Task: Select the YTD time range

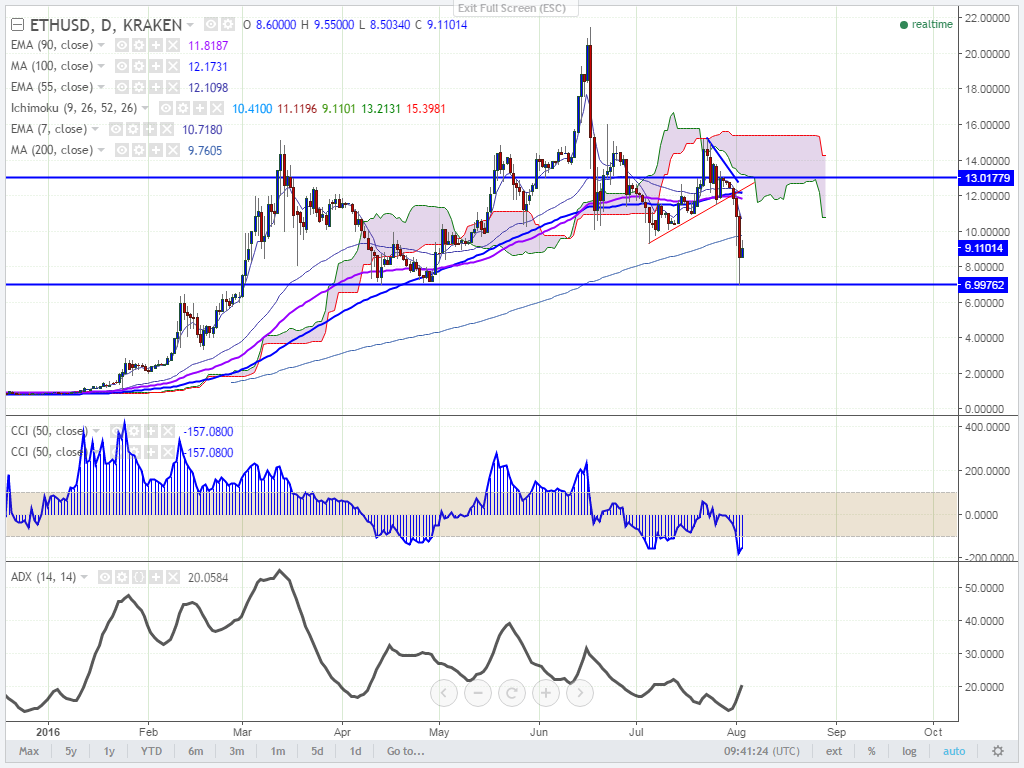Action: tap(152, 751)
